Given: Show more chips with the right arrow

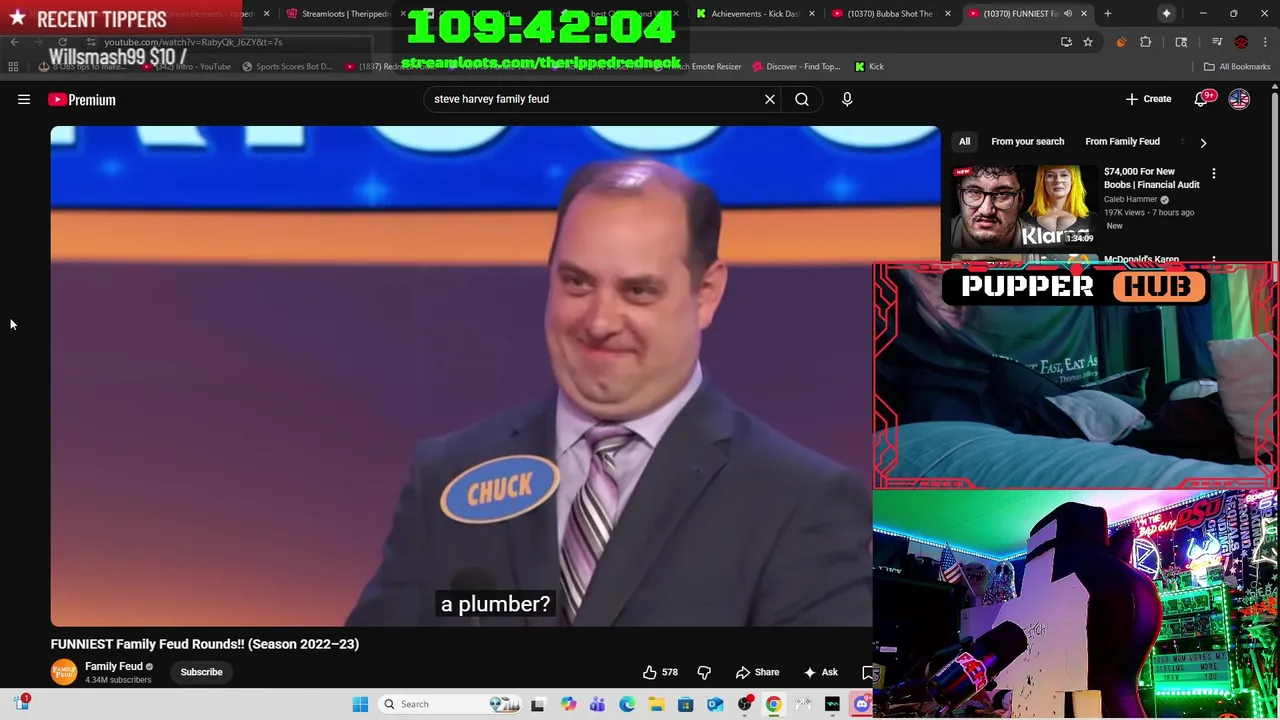Looking at the screenshot, I should [x=1203, y=142].
